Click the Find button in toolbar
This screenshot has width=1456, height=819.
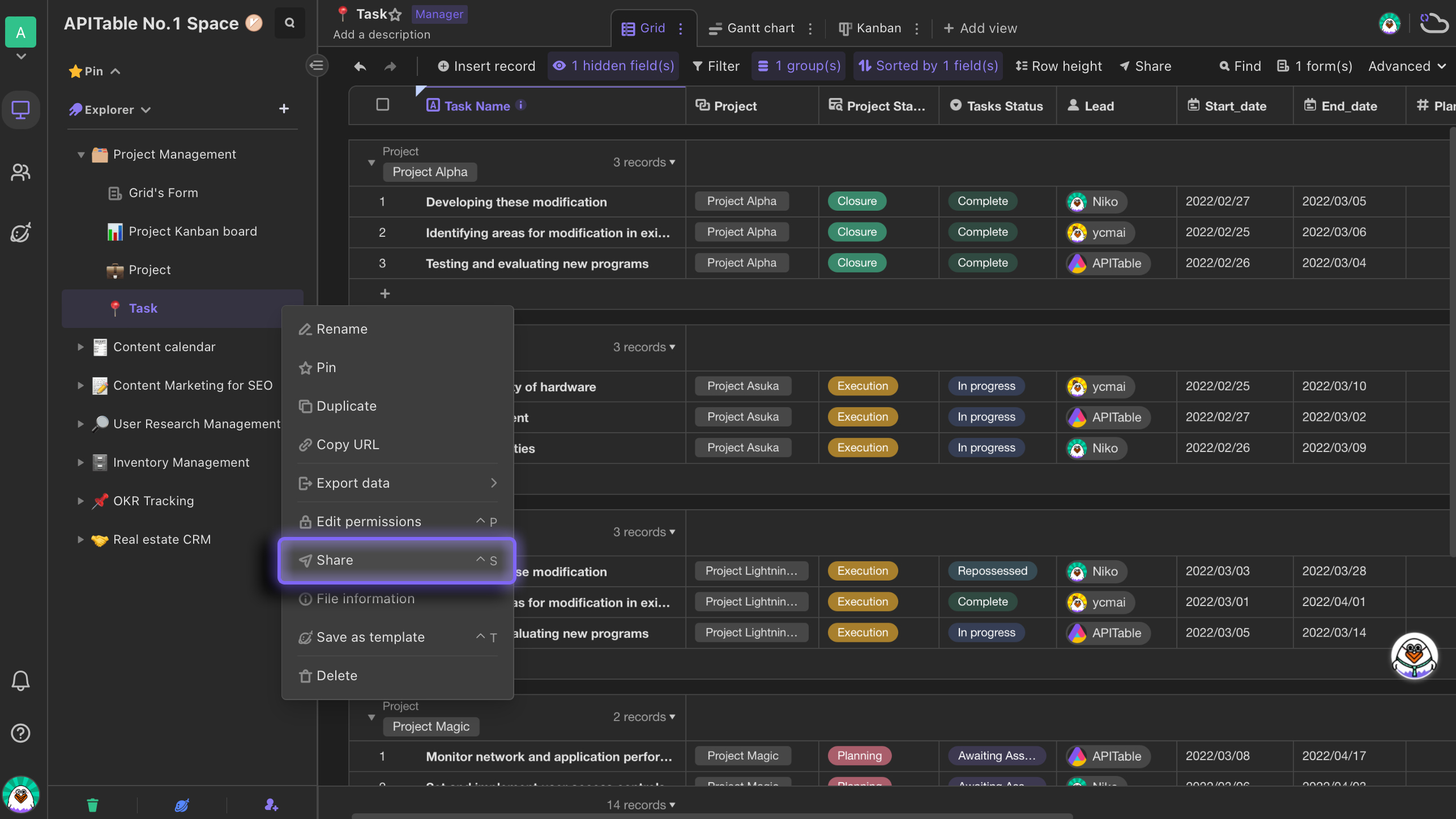pos(1240,66)
